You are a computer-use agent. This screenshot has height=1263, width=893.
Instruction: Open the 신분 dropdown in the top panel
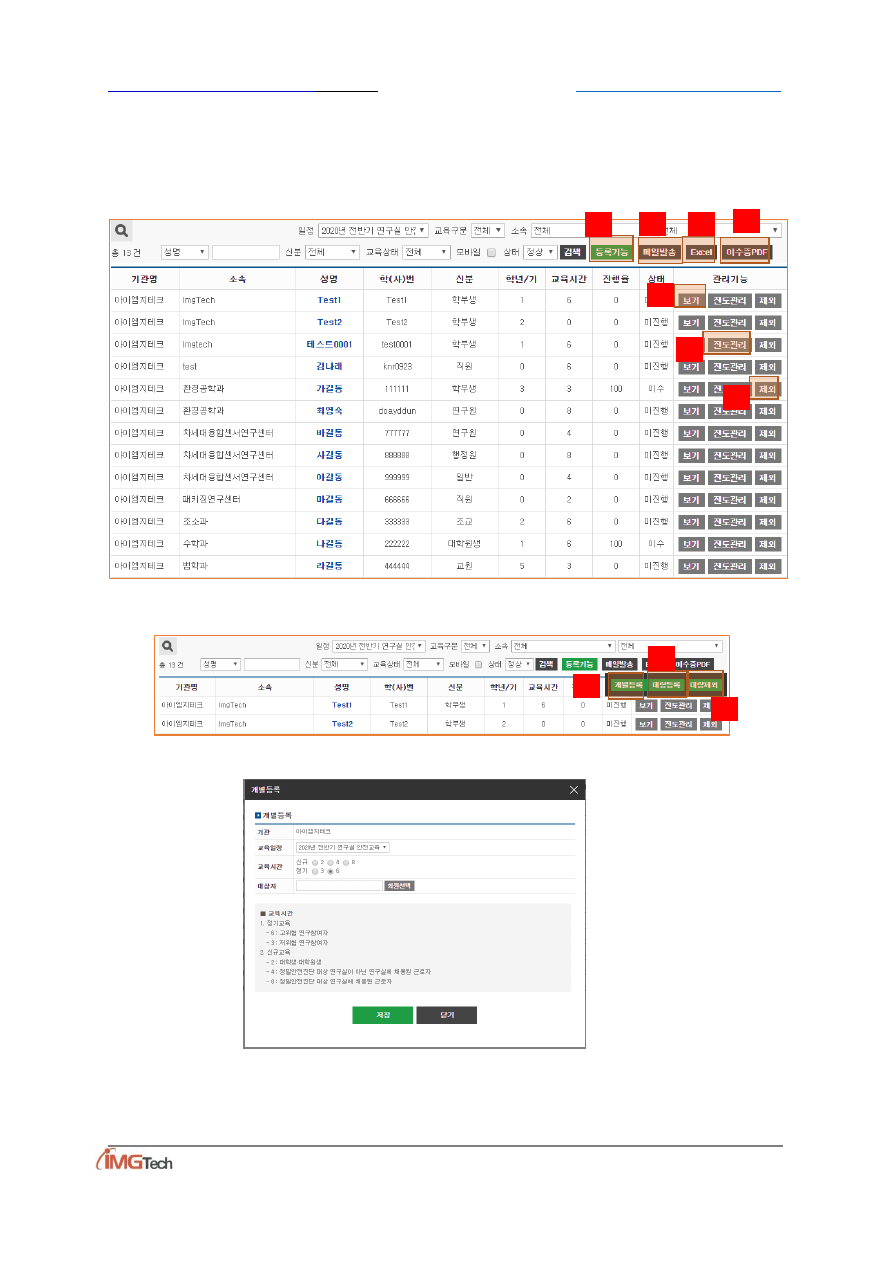331,252
